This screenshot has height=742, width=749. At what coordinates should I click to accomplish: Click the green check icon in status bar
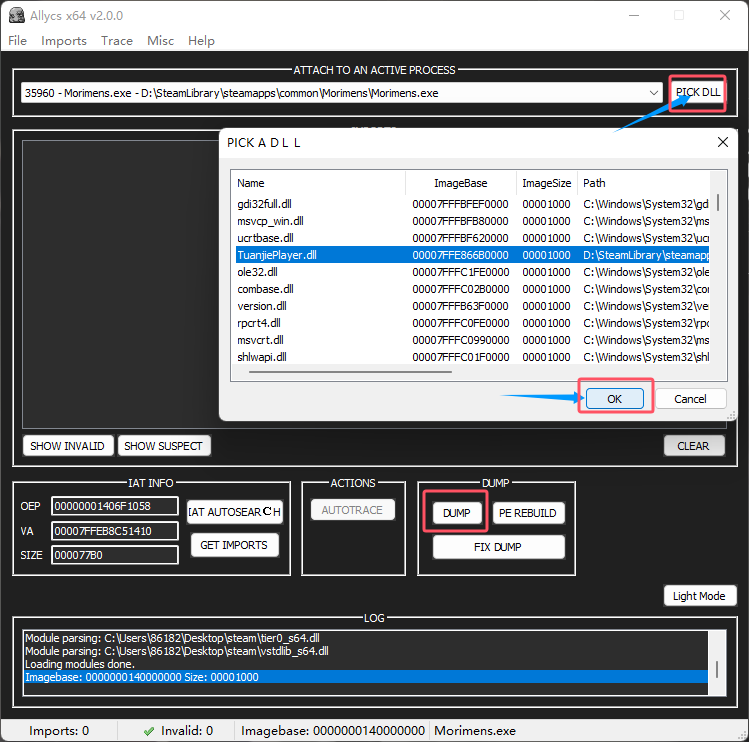click(x=149, y=731)
